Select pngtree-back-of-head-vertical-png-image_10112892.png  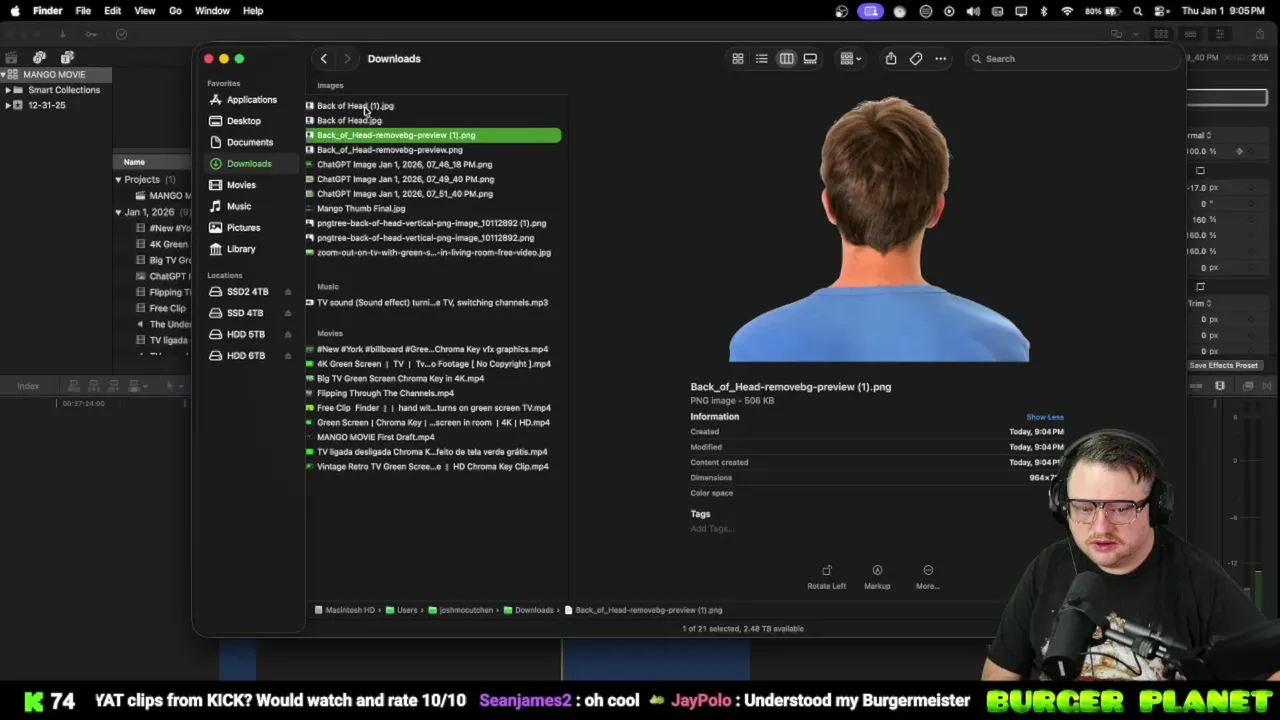425,238
